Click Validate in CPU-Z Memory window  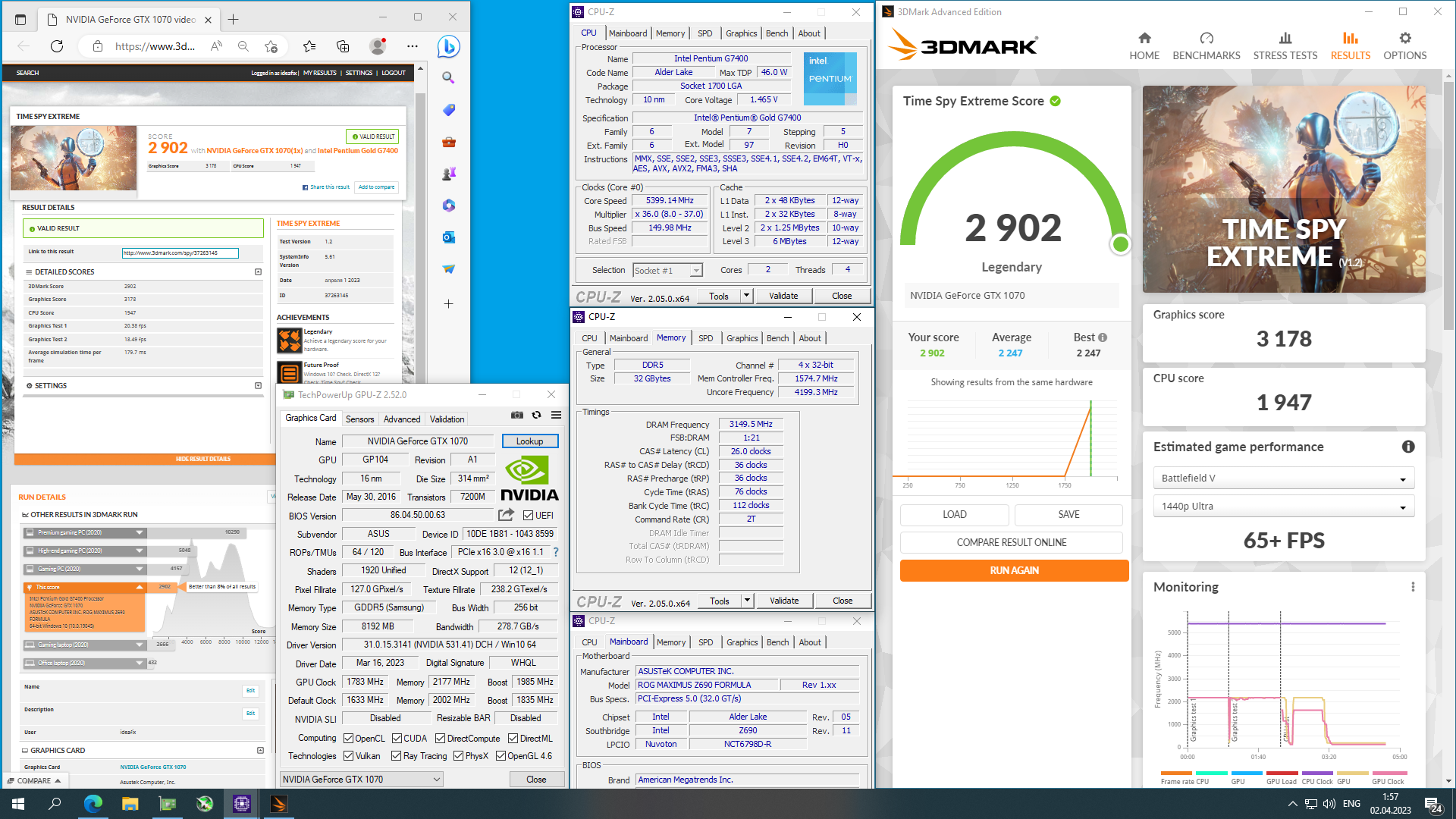[784, 601]
